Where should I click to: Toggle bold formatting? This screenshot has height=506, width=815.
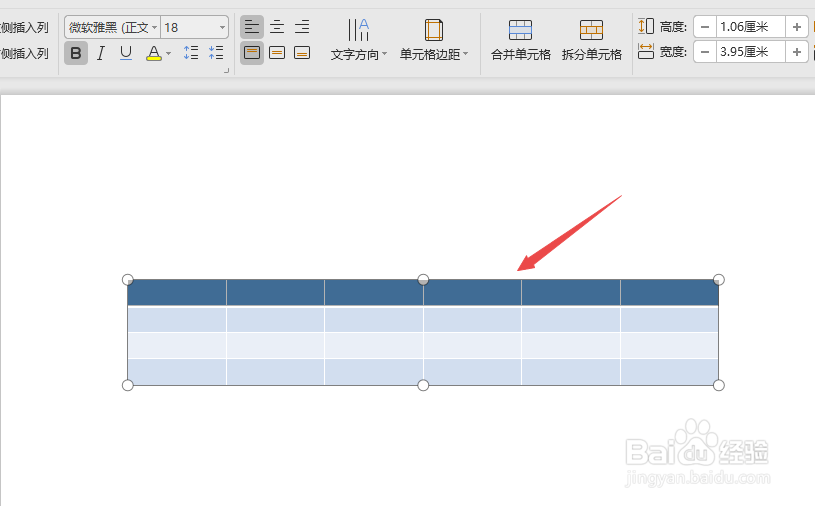tap(76, 53)
